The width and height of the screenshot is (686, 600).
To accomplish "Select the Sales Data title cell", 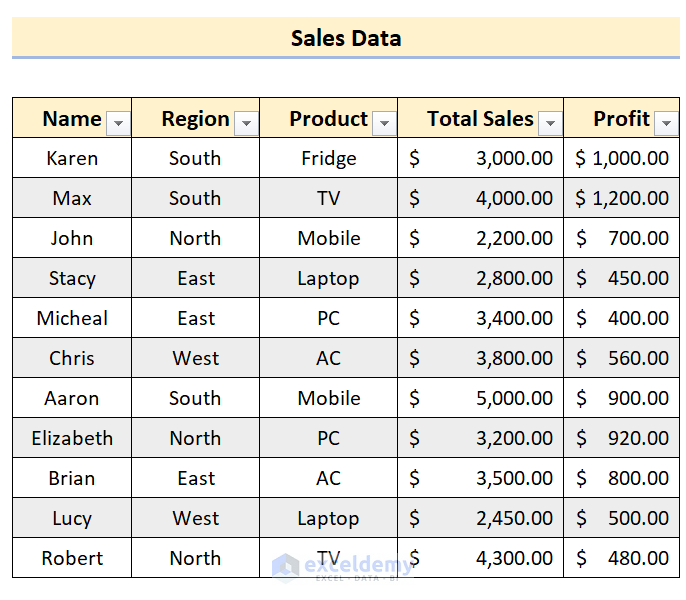I will click(346, 38).
